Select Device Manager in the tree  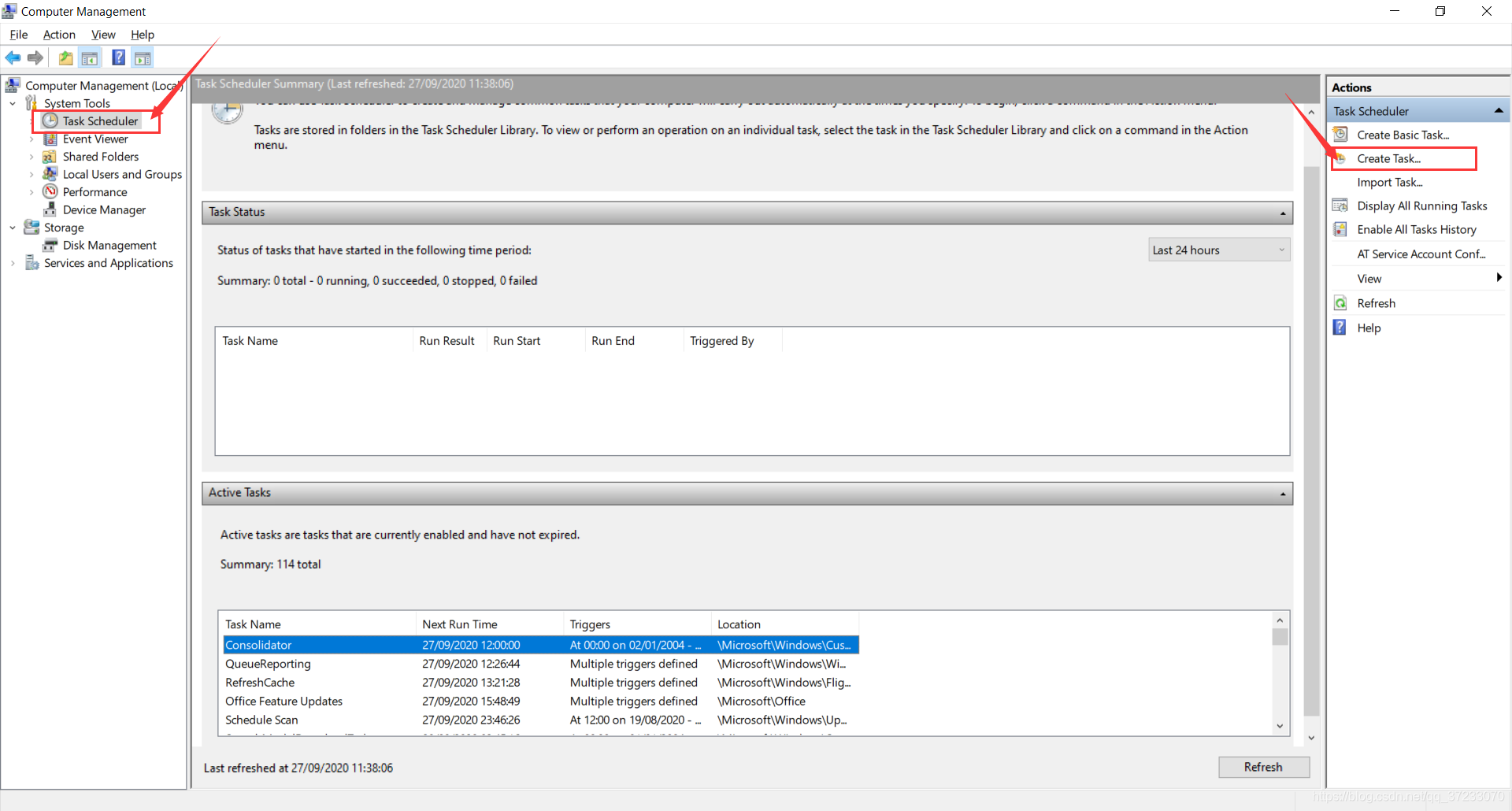pos(104,209)
